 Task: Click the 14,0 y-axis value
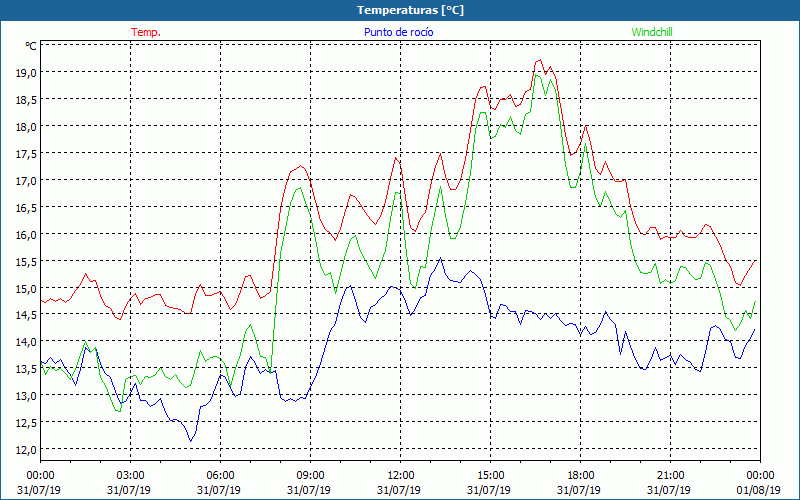pyautogui.click(x=26, y=342)
